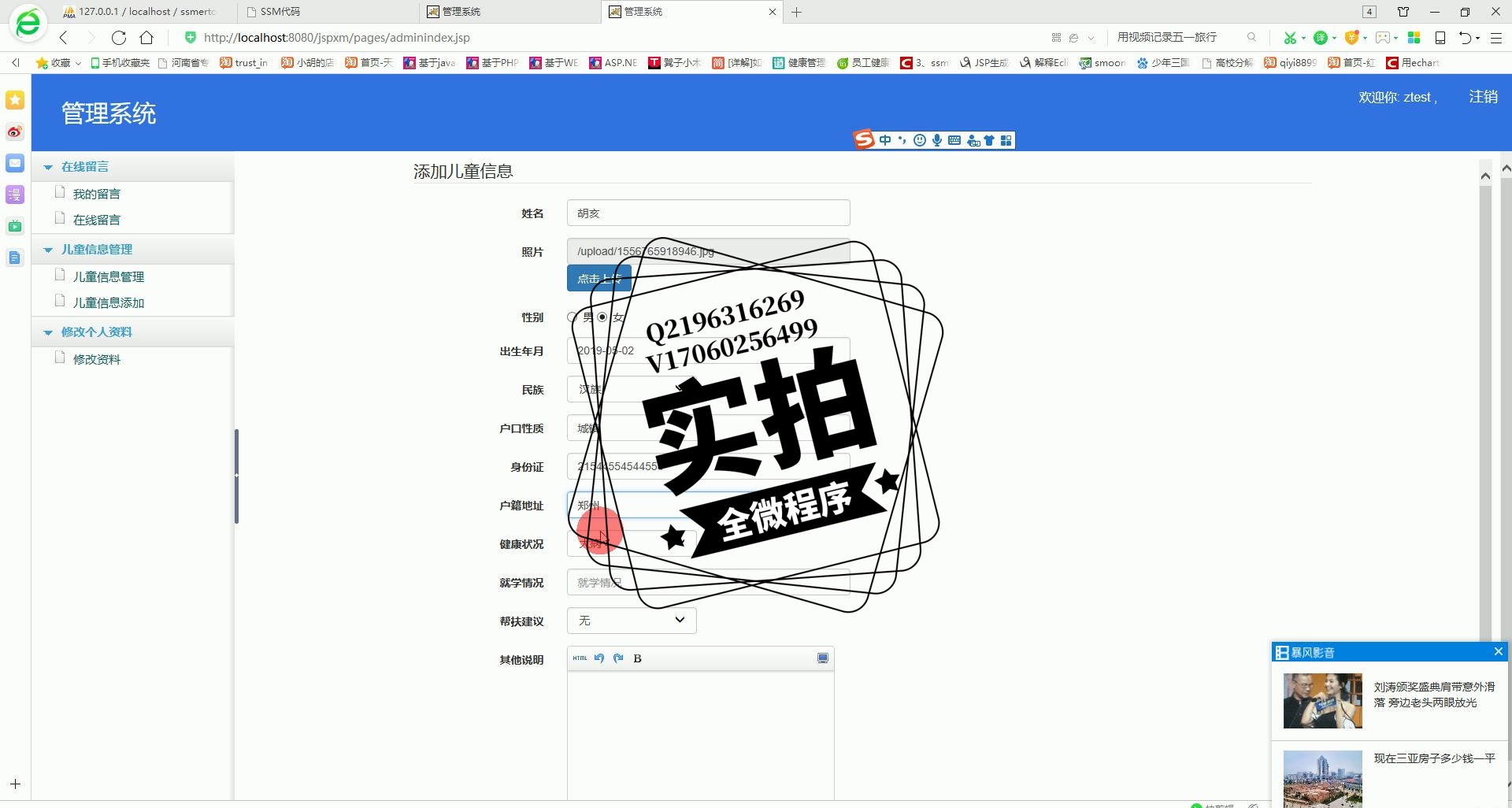
Task: Open the trust_in bookmark
Action: [244, 63]
